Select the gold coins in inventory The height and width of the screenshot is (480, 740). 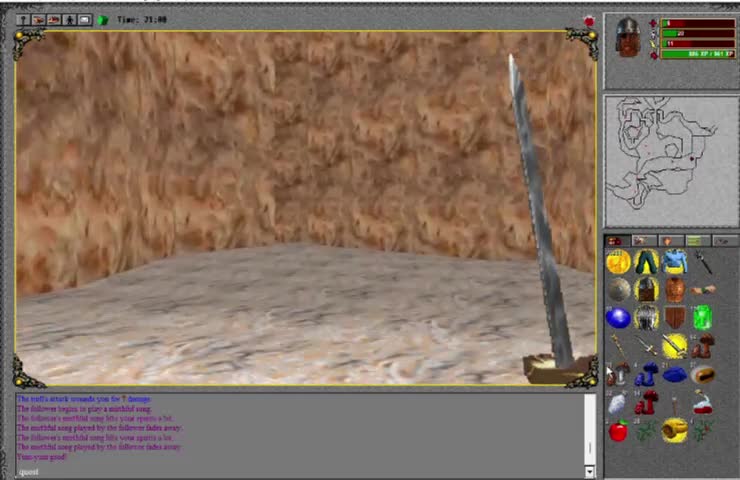(x=618, y=262)
